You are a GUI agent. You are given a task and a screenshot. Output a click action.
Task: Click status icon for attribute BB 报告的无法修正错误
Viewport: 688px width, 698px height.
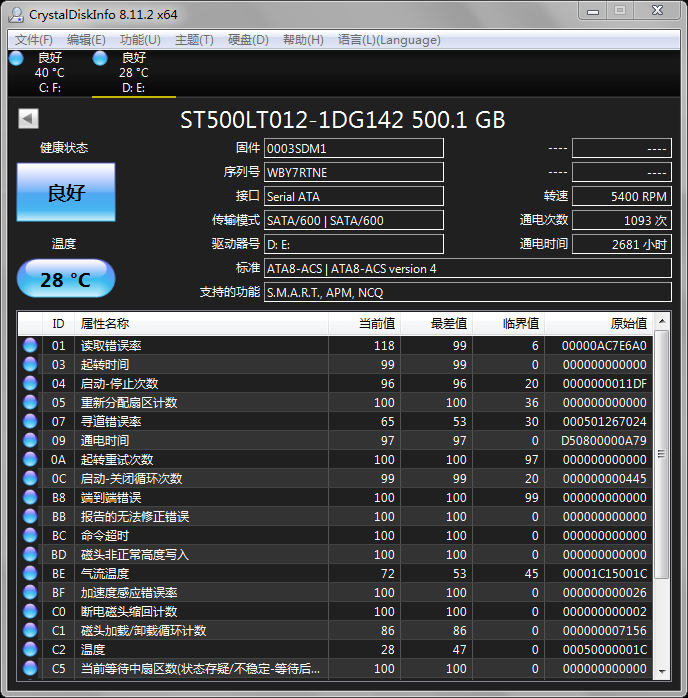tap(30, 516)
